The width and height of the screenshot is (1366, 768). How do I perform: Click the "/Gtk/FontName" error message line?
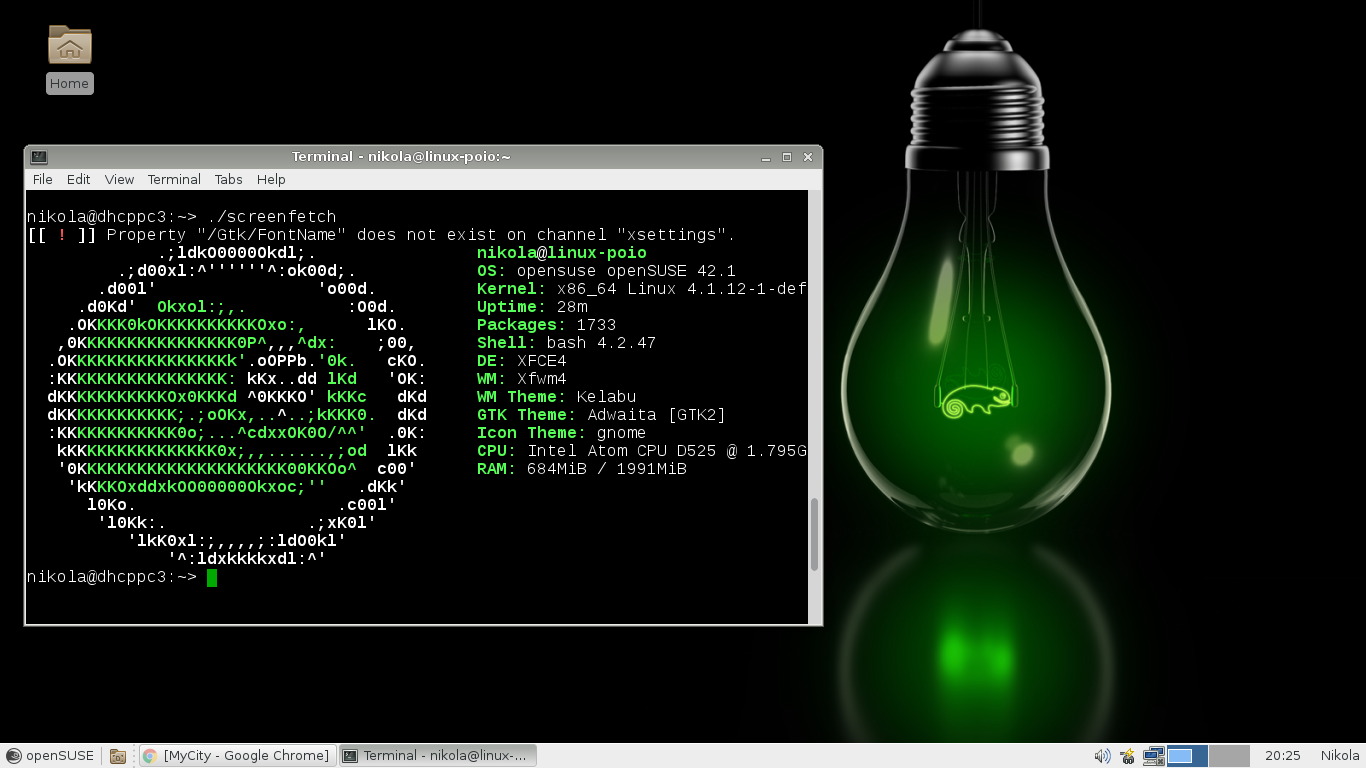tap(382, 235)
